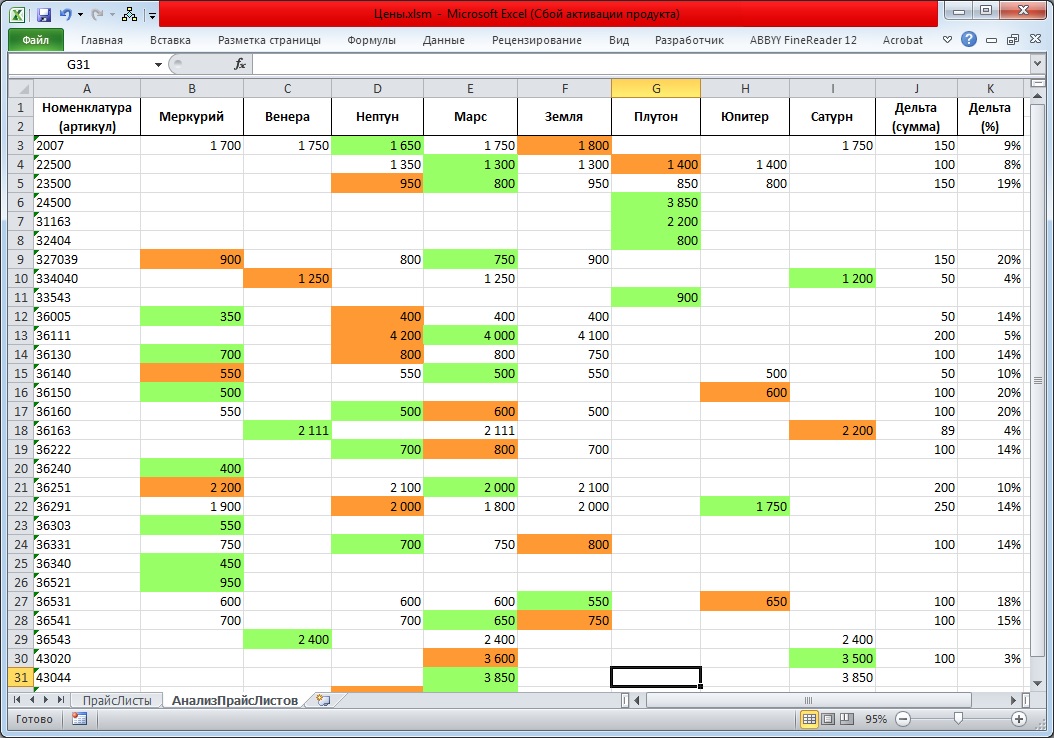This screenshot has width=1054, height=738.
Task: Click the Excel application icon in title bar
Action: coord(17,14)
